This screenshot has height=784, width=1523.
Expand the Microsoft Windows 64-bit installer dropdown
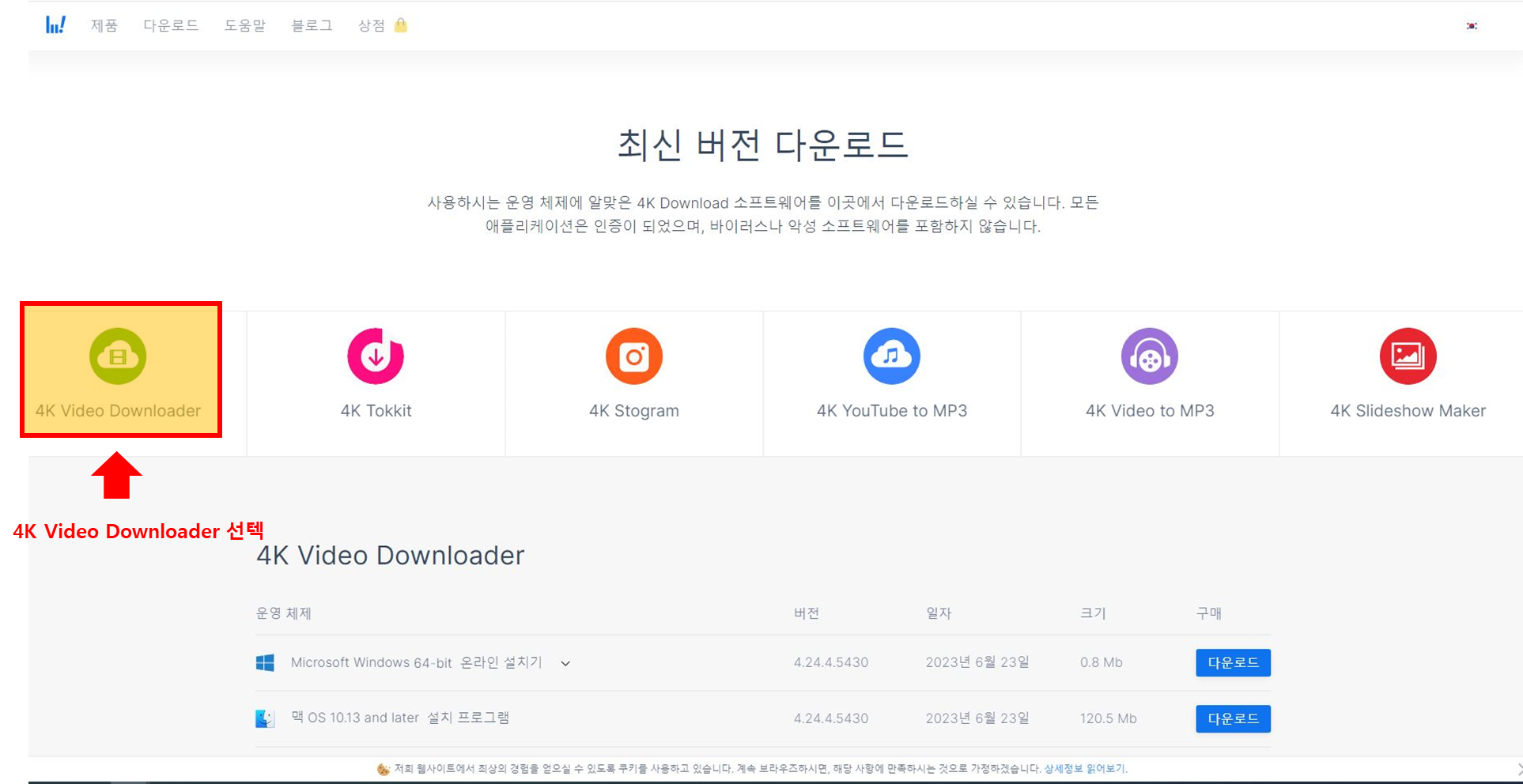[x=565, y=664]
